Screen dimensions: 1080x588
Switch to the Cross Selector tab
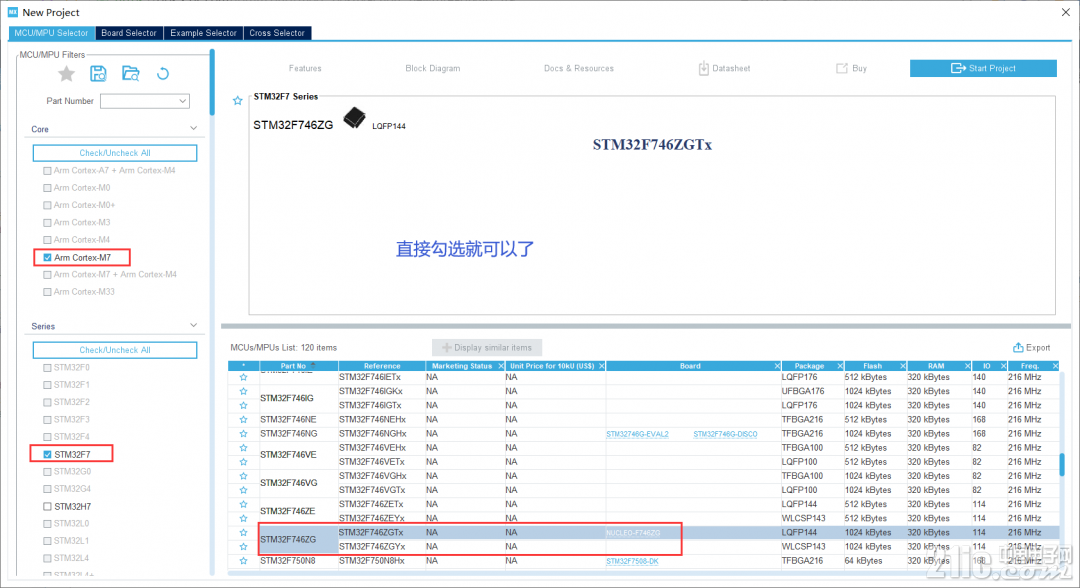pyautogui.click(x=277, y=33)
